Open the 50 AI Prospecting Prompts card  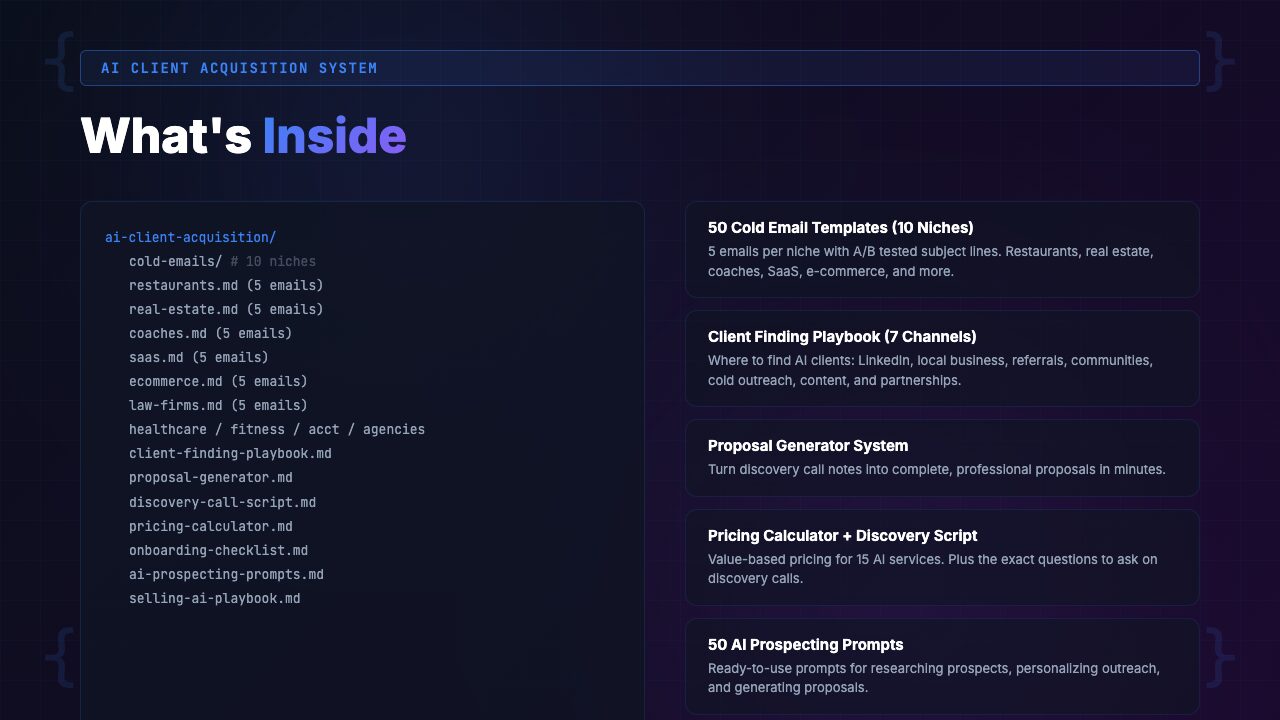pos(941,666)
